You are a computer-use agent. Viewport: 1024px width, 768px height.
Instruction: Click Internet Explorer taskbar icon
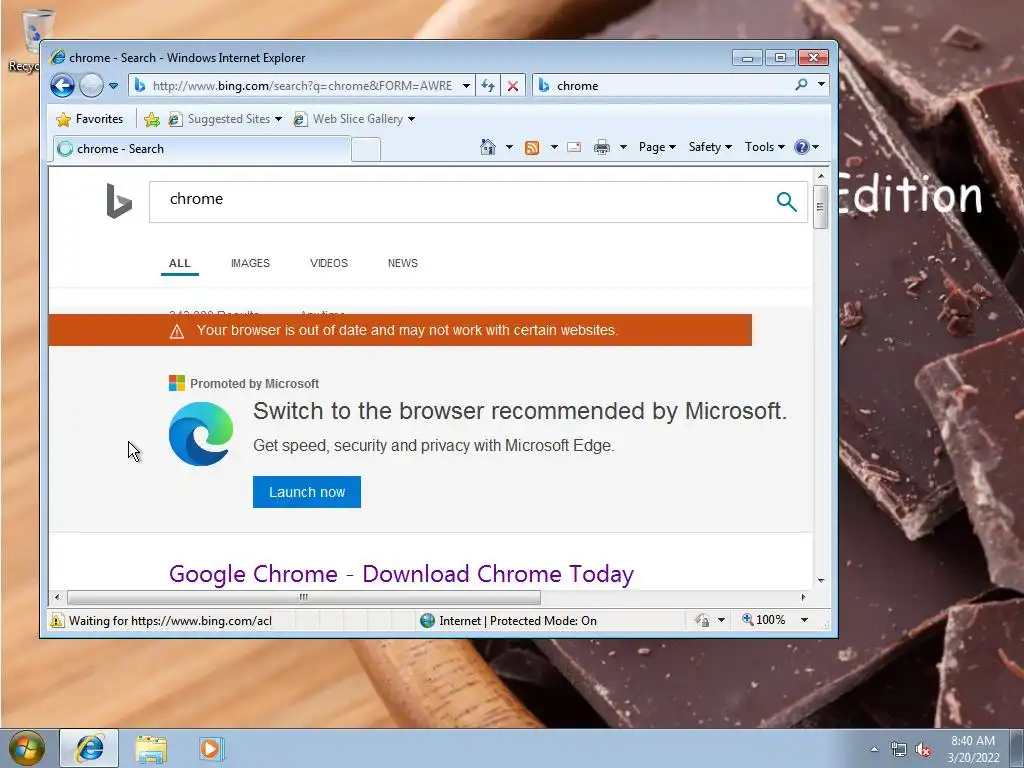pos(89,748)
